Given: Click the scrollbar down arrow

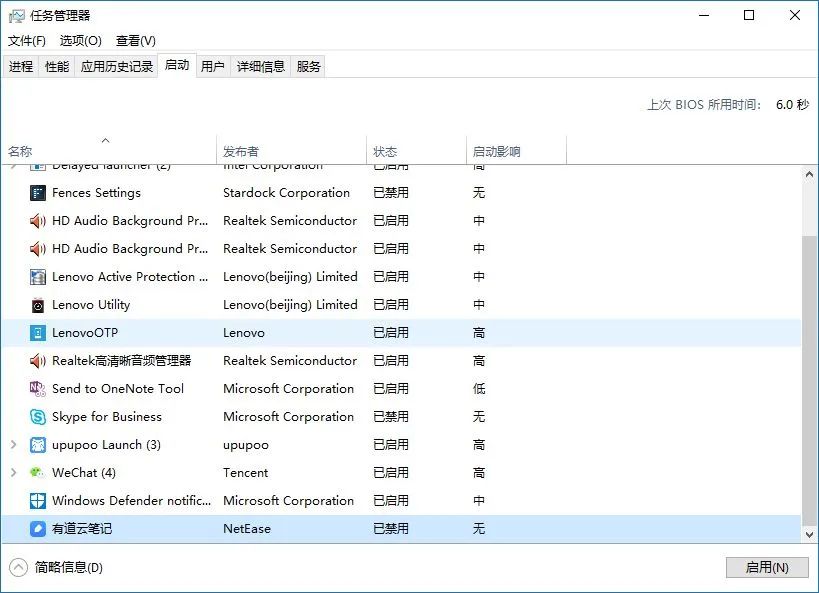Looking at the screenshot, I should 810,535.
